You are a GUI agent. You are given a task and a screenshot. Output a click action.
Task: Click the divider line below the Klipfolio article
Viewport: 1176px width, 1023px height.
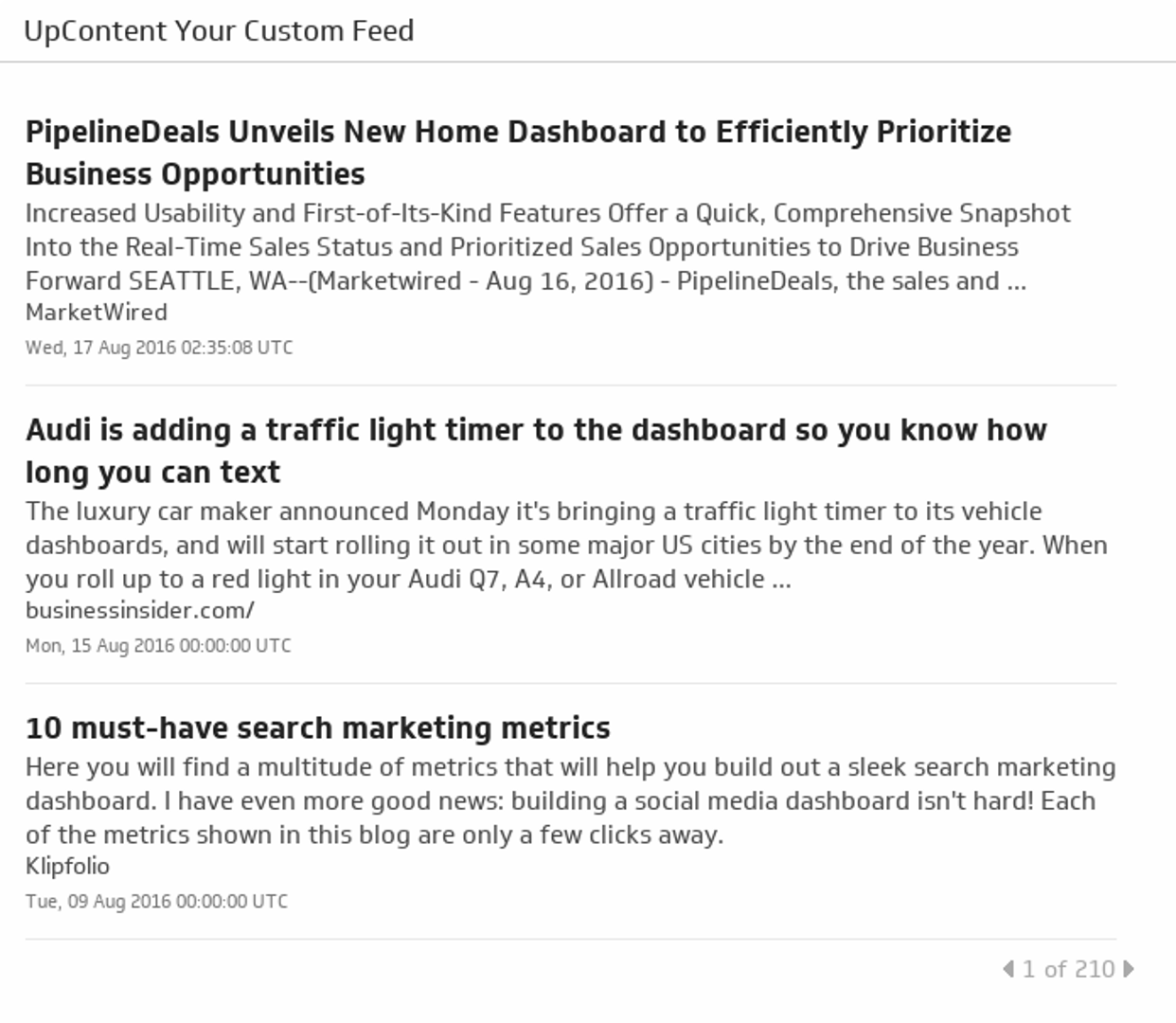tap(570, 940)
